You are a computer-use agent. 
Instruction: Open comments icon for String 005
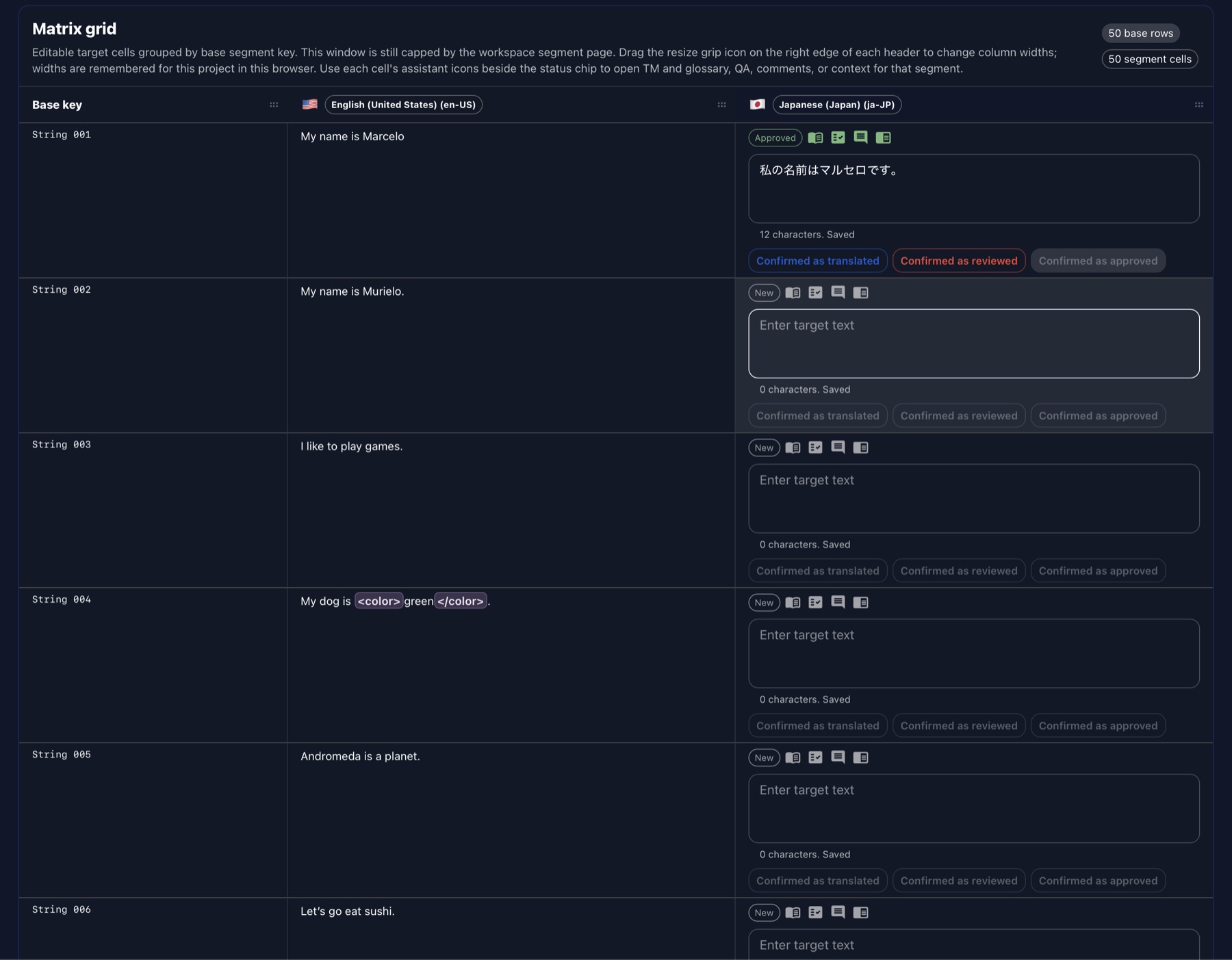(838, 757)
